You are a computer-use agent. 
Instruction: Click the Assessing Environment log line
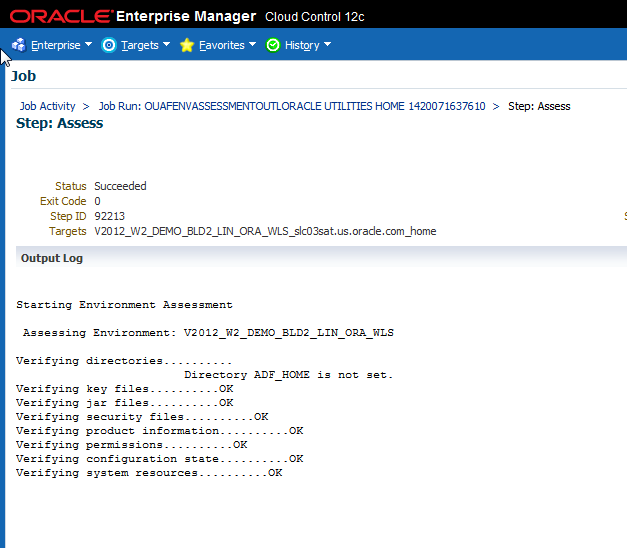(208, 333)
